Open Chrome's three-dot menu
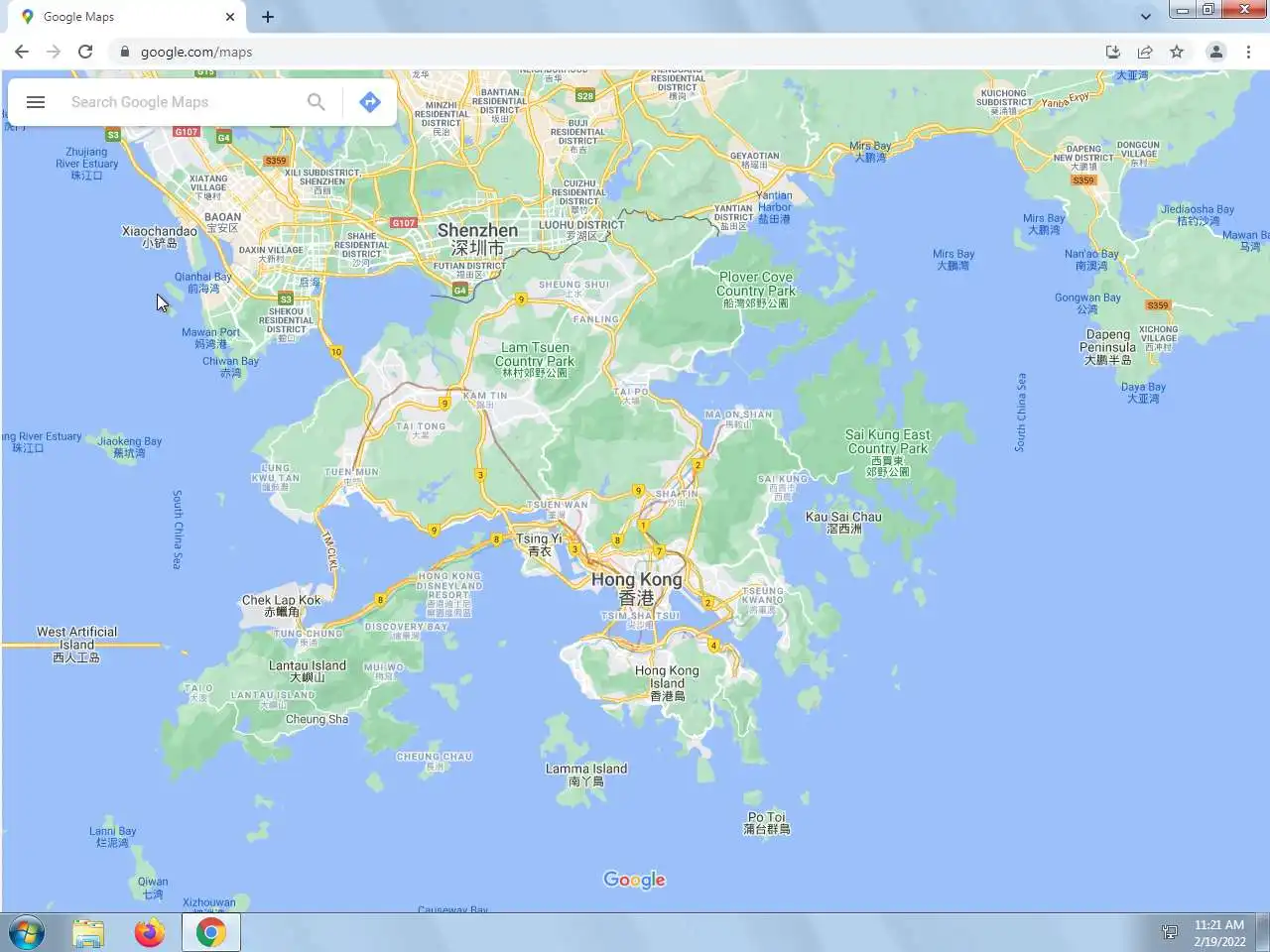This screenshot has height=952, width=1270. point(1248,52)
